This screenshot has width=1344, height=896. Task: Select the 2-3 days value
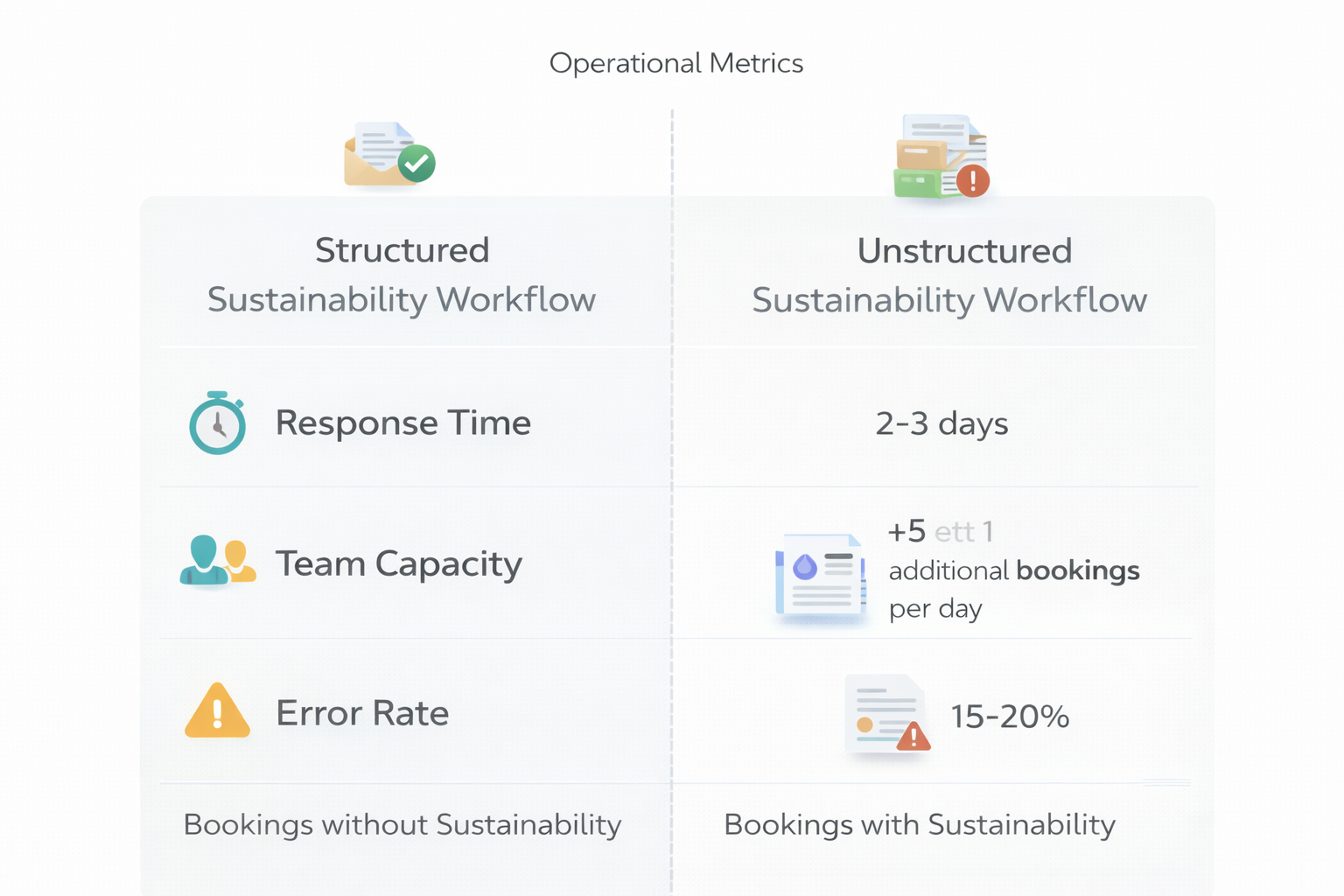point(941,423)
